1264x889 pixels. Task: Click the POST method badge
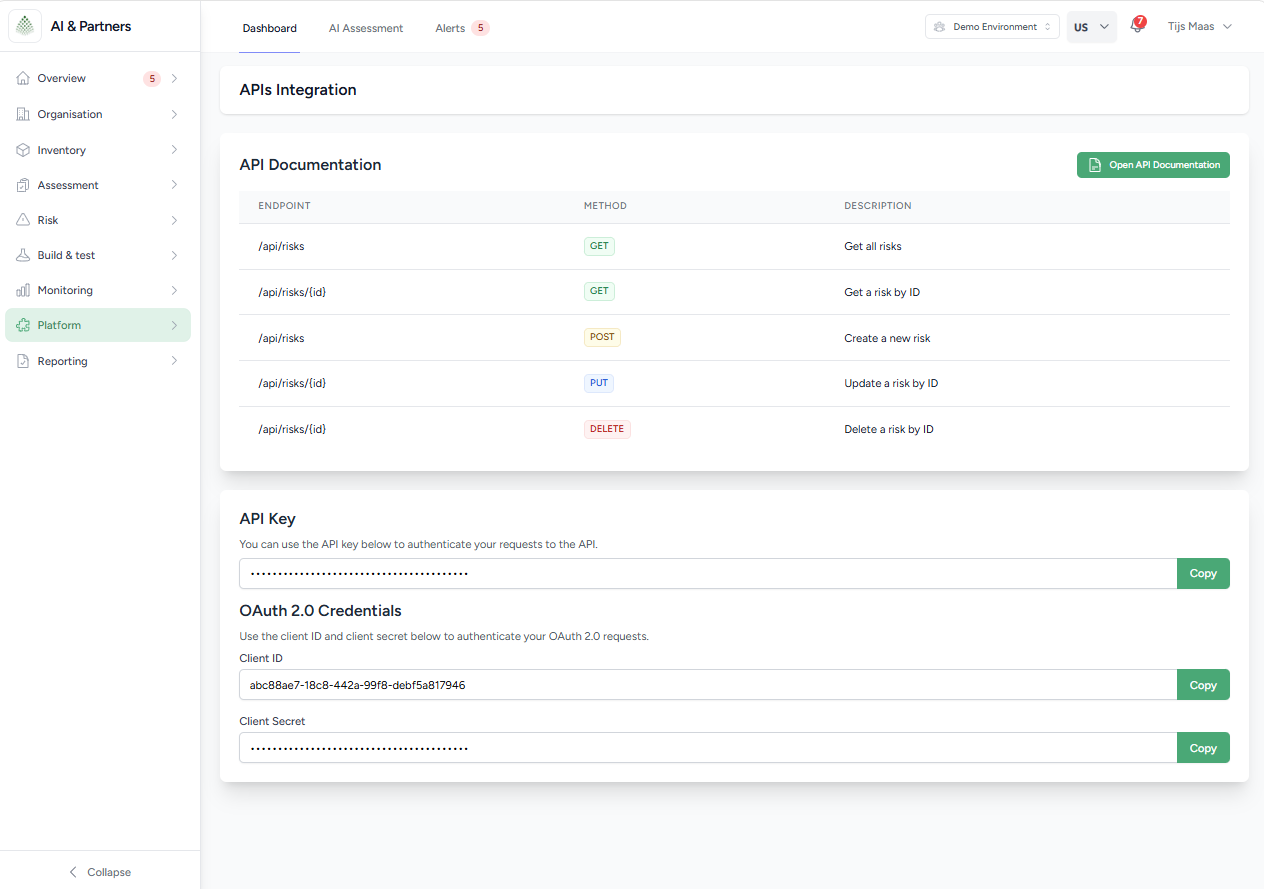(x=602, y=337)
